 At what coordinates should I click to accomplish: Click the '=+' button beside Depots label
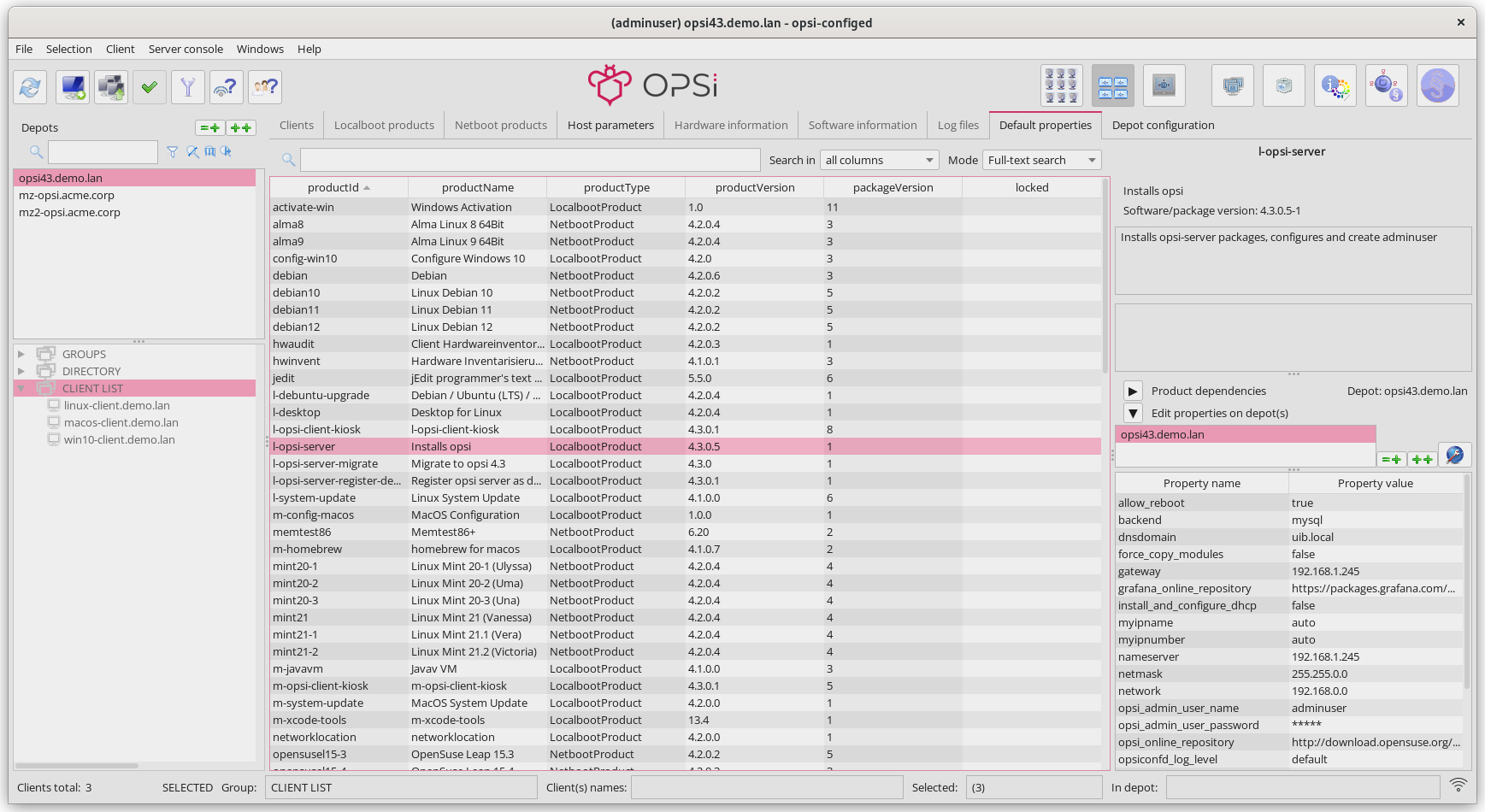(x=210, y=128)
